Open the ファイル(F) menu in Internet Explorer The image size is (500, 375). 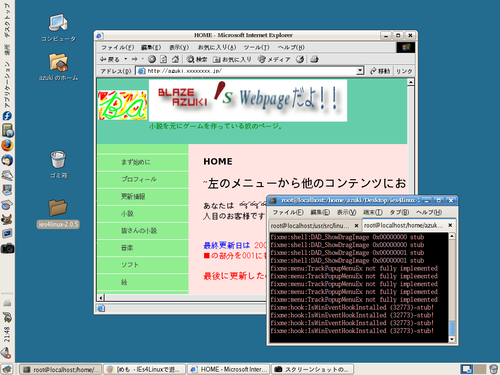click(x=117, y=47)
